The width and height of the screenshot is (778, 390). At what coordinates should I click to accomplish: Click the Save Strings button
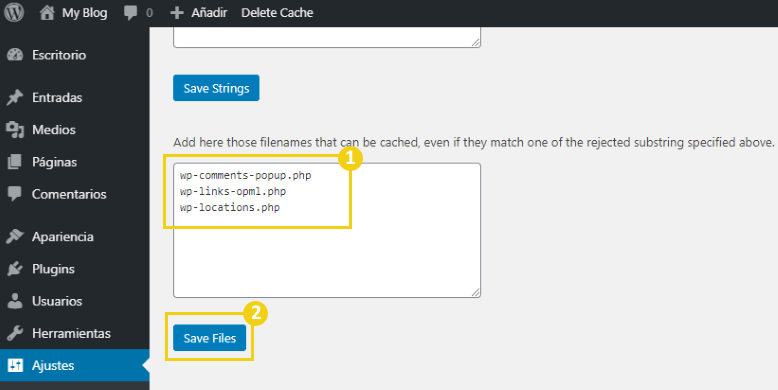point(216,88)
